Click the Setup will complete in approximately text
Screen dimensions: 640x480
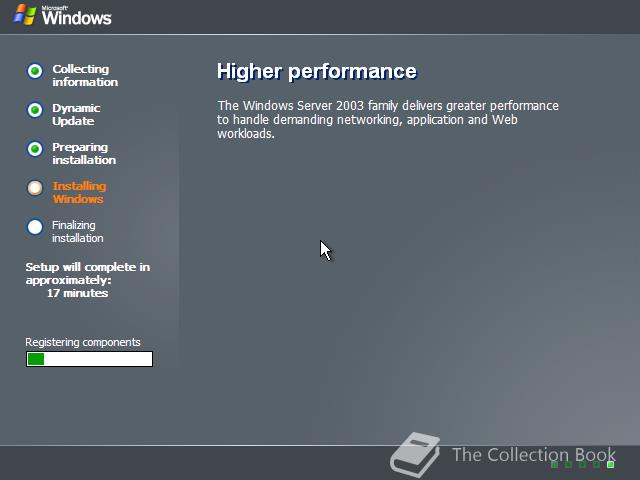pos(87,273)
